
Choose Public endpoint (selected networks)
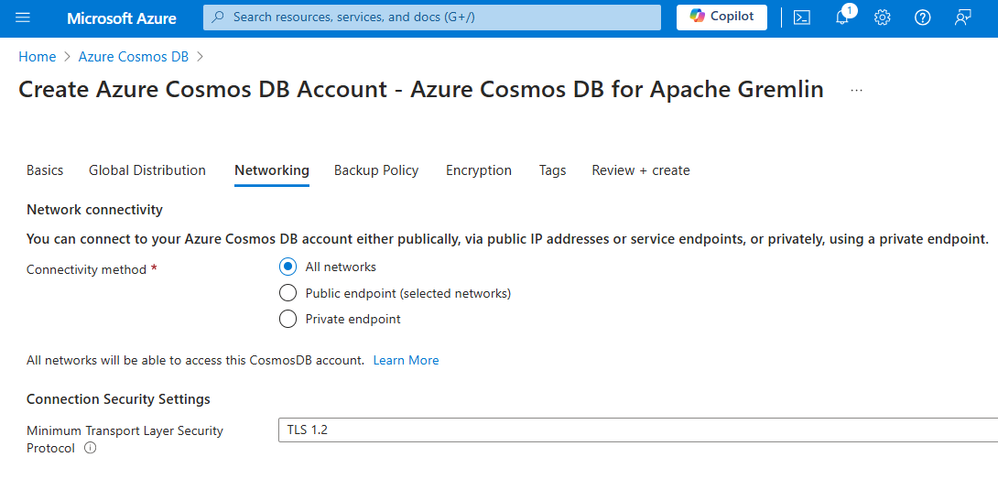point(288,293)
